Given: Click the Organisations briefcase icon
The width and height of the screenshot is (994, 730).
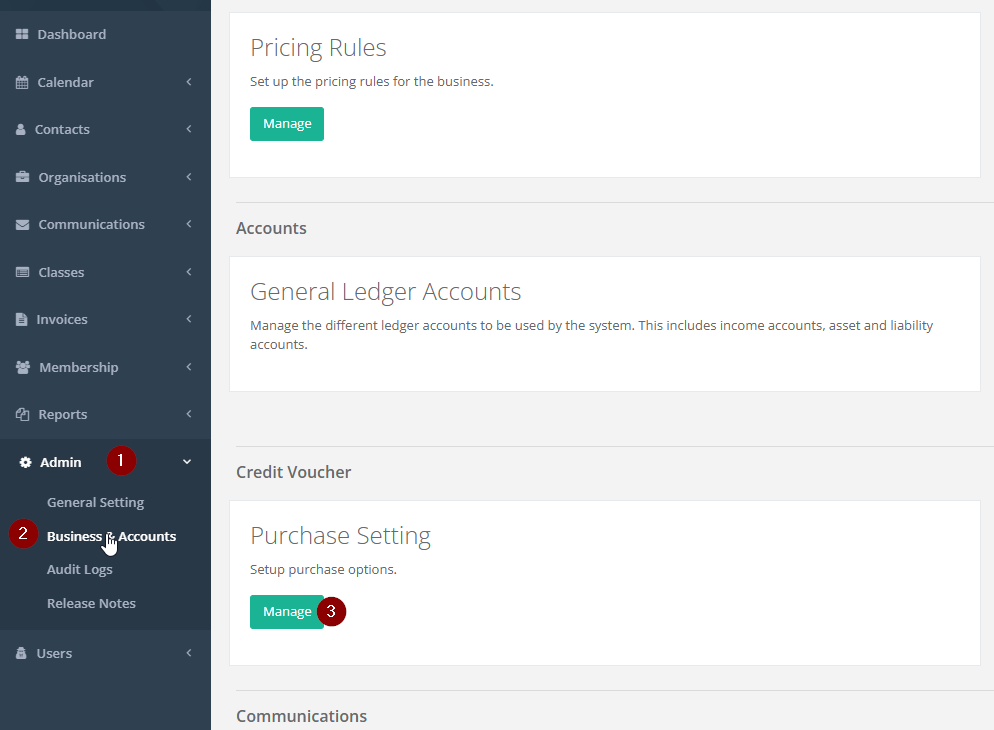Looking at the screenshot, I should click(22, 178).
